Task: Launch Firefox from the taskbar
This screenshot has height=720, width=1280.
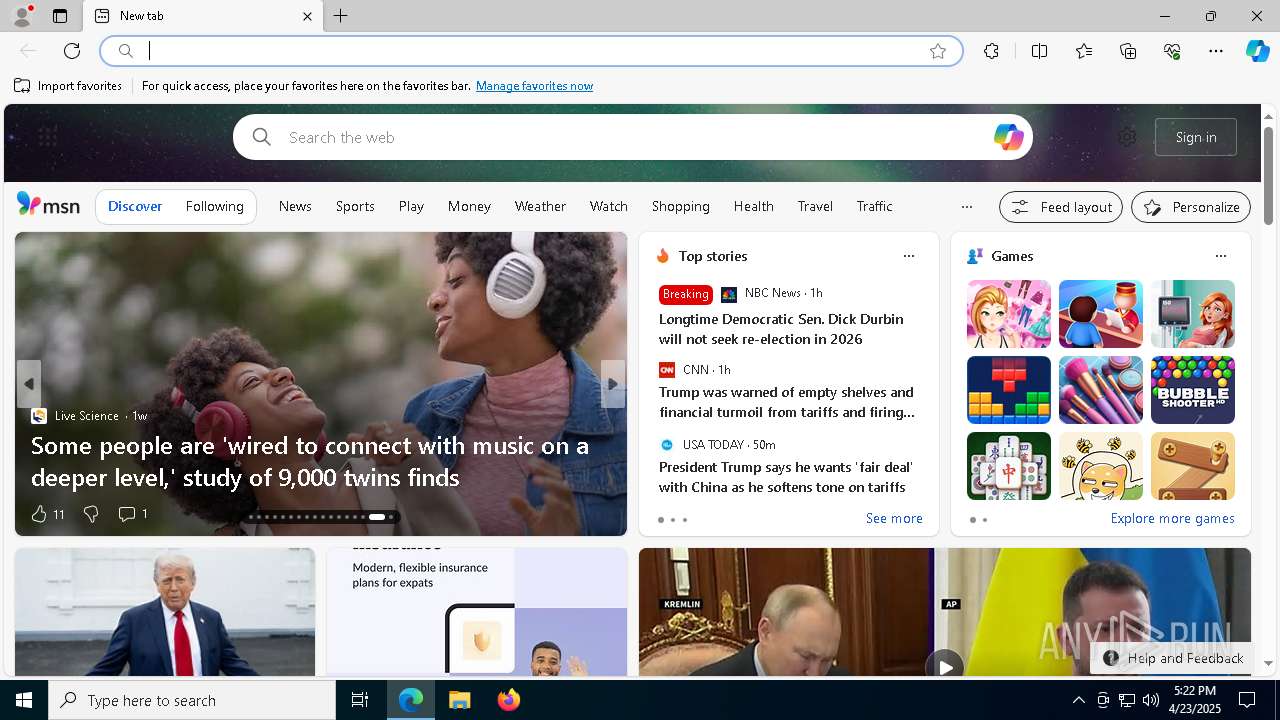Action: 508,700
